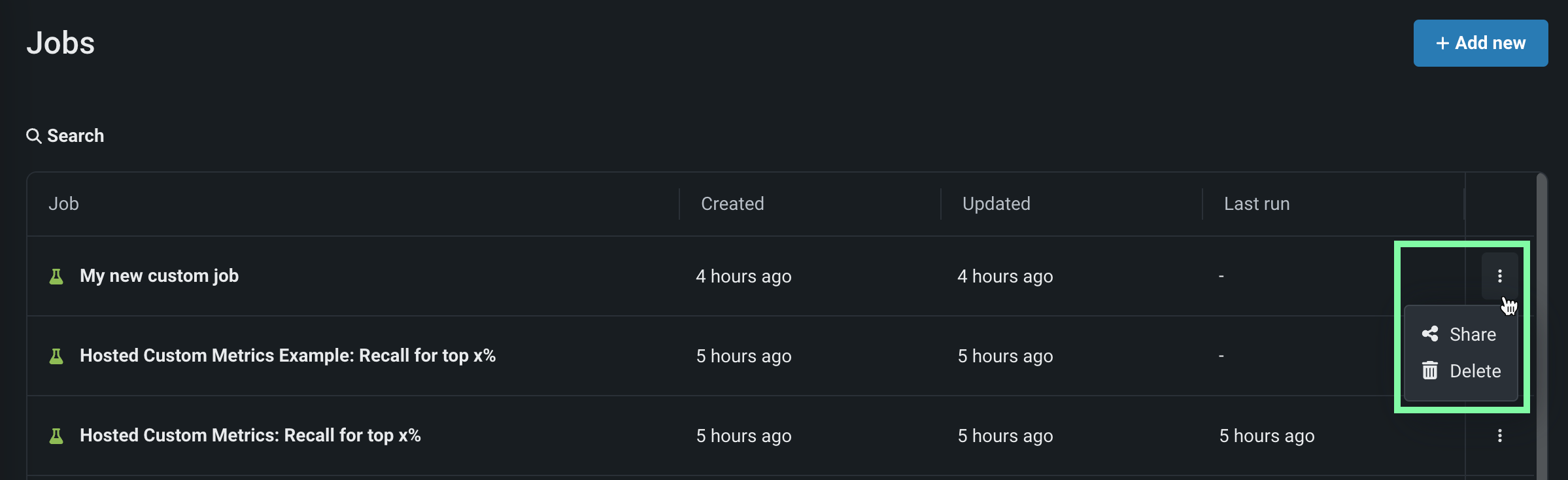Sort by the Last run column header

1256,204
